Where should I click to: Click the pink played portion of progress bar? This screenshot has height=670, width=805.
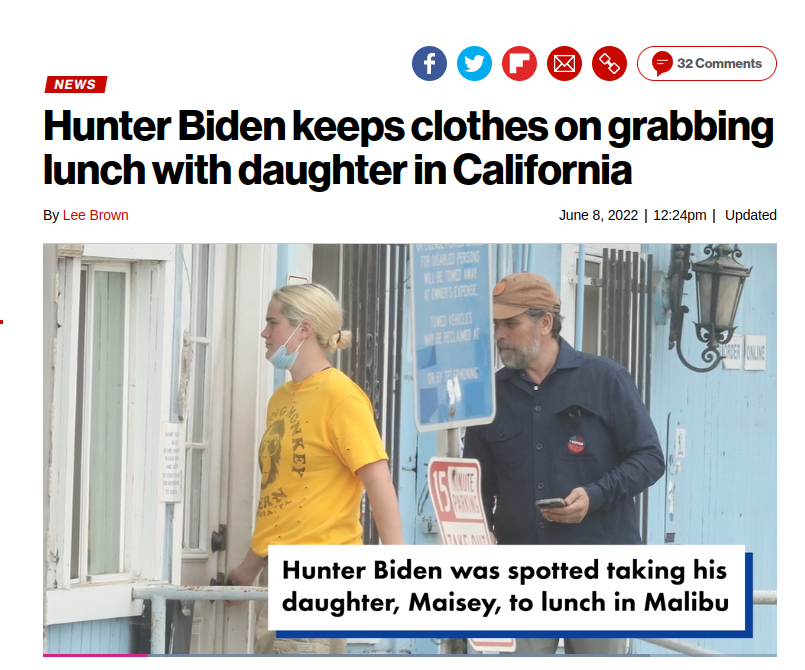click(x=95, y=655)
